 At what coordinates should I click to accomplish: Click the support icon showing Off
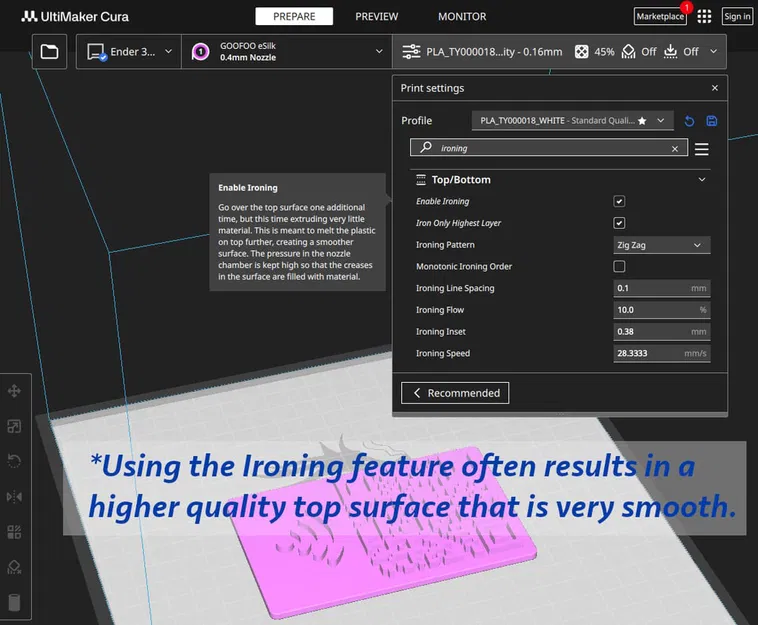pyautogui.click(x=628, y=52)
